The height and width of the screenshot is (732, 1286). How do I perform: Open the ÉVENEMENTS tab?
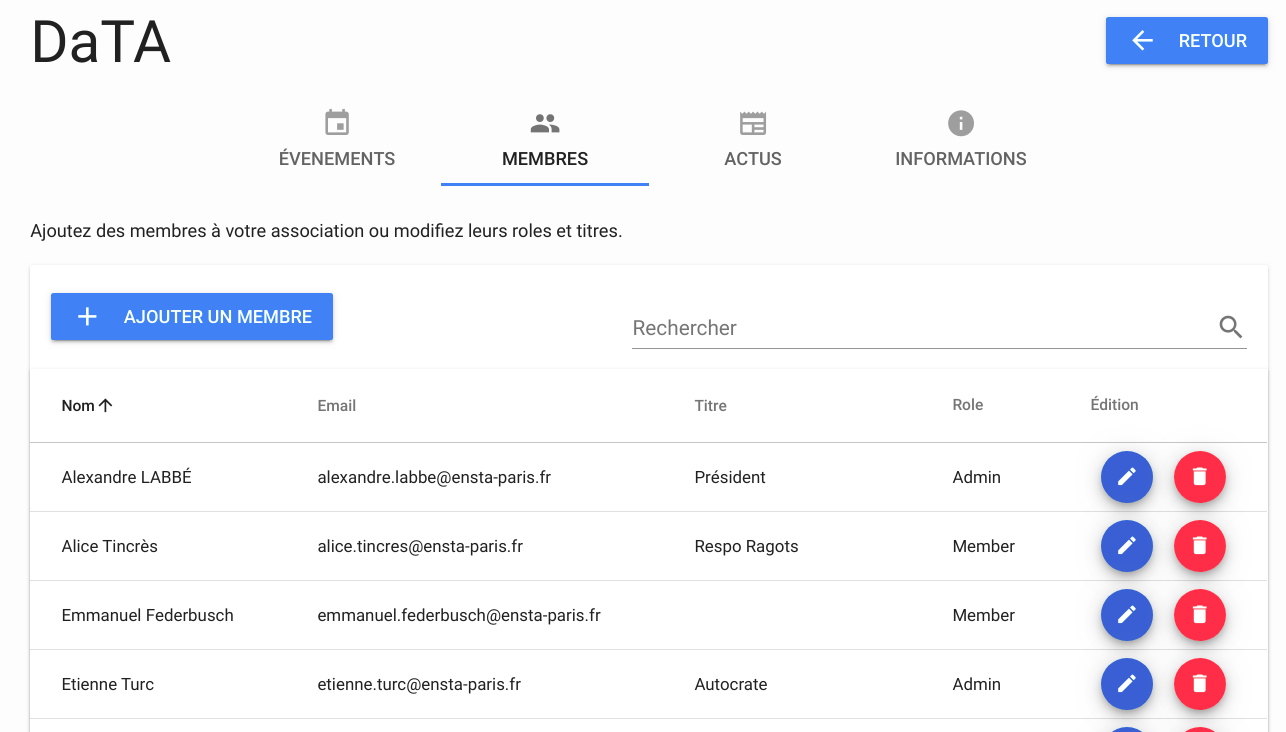coord(337,144)
